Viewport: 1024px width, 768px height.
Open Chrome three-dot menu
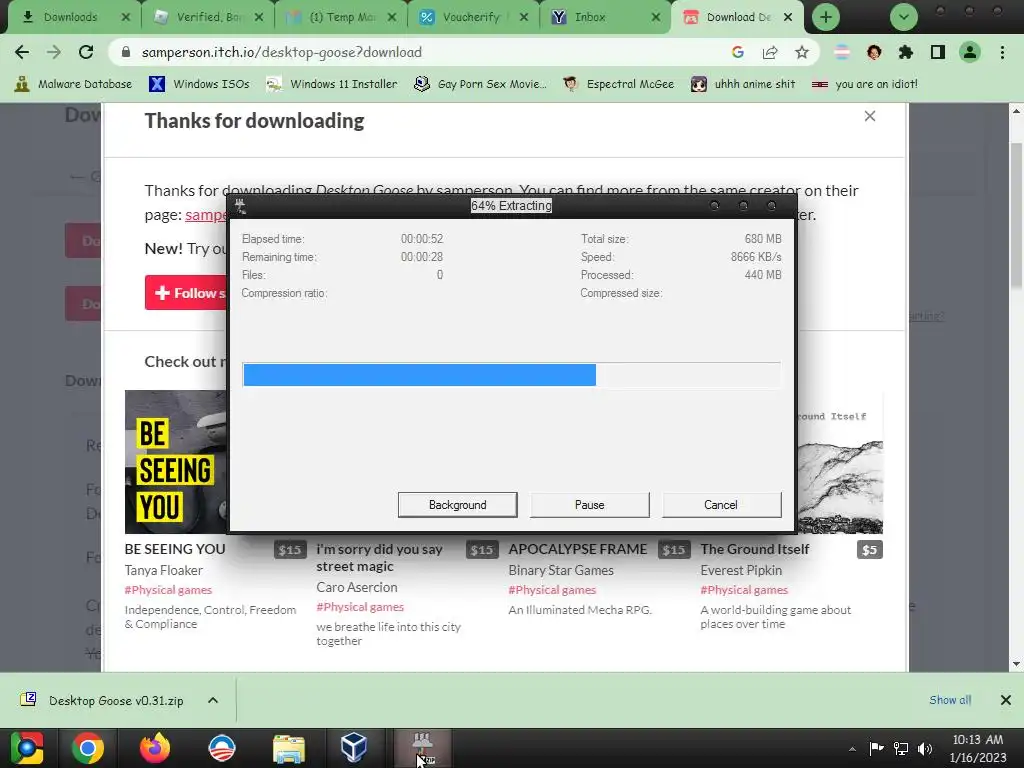coord(1002,52)
